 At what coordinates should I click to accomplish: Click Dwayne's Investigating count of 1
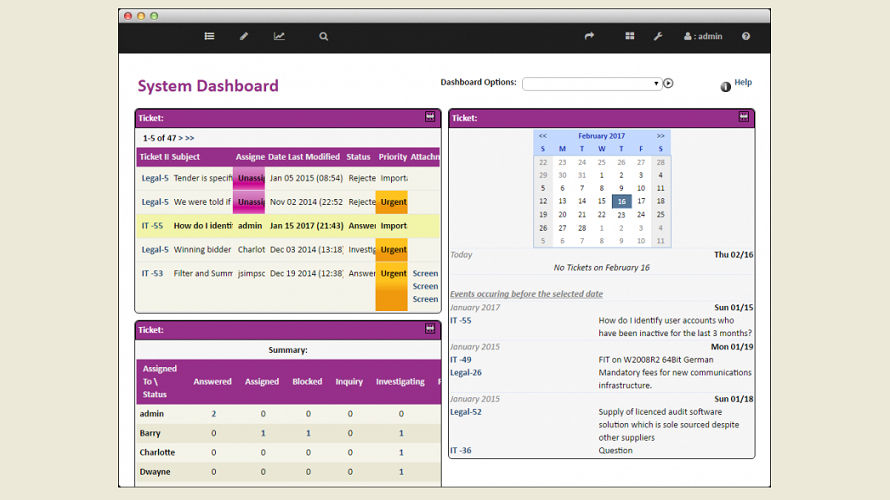tap(401, 472)
